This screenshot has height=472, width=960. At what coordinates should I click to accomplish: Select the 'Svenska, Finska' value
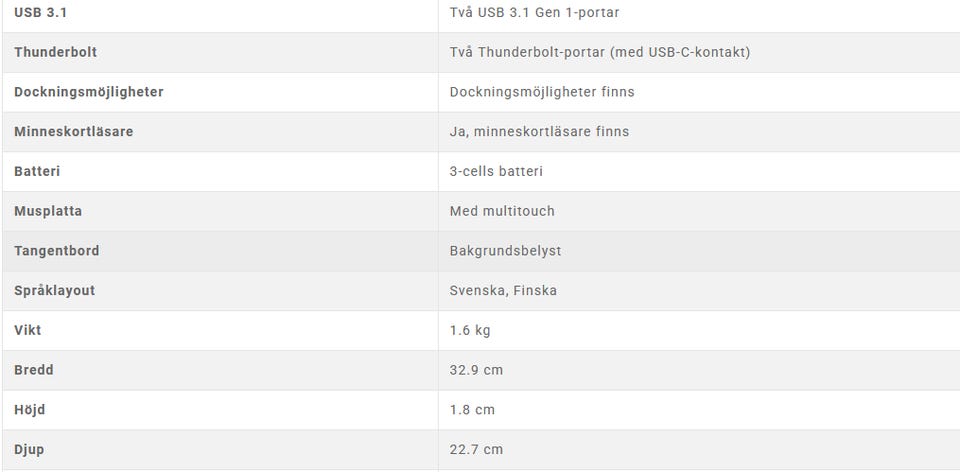[x=503, y=291]
